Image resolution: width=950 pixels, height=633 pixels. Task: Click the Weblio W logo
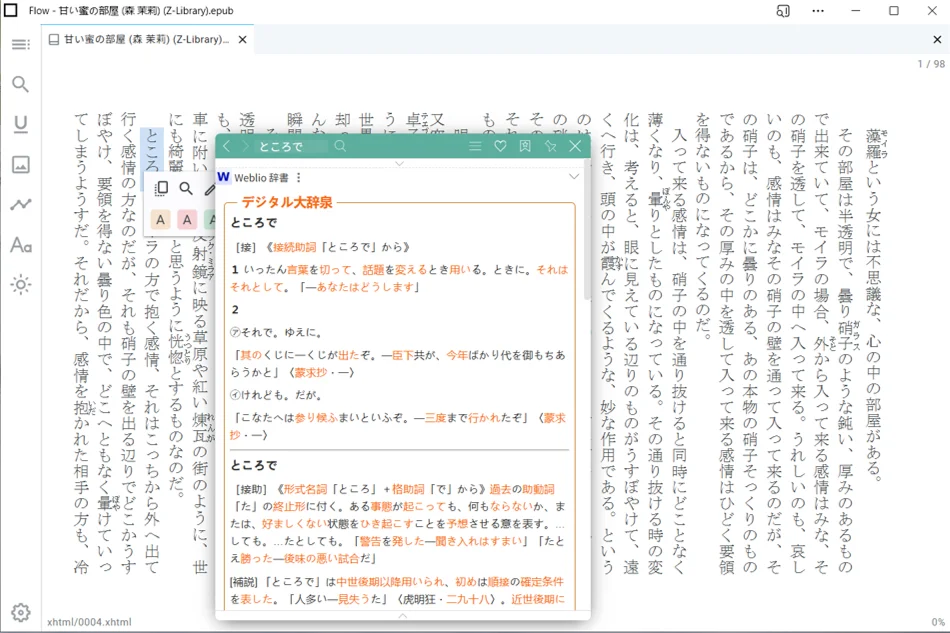click(224, 177)
